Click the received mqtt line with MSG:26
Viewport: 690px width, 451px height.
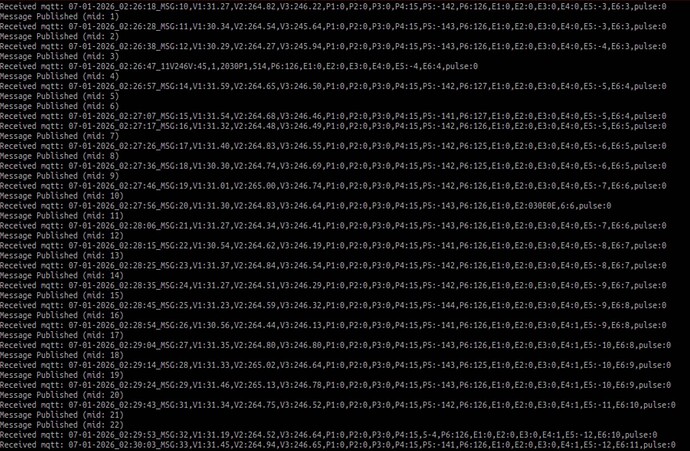pyautogui.click(x=333, y=325)
